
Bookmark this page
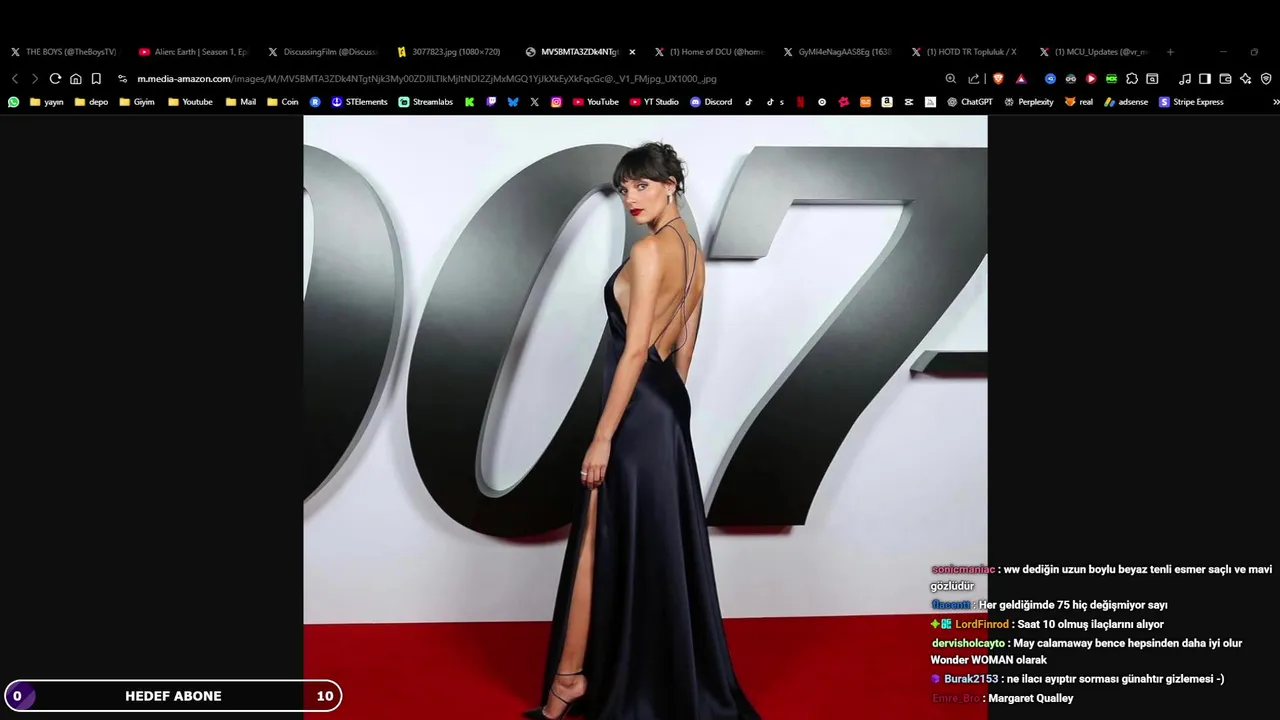click(x=96, y=79)
